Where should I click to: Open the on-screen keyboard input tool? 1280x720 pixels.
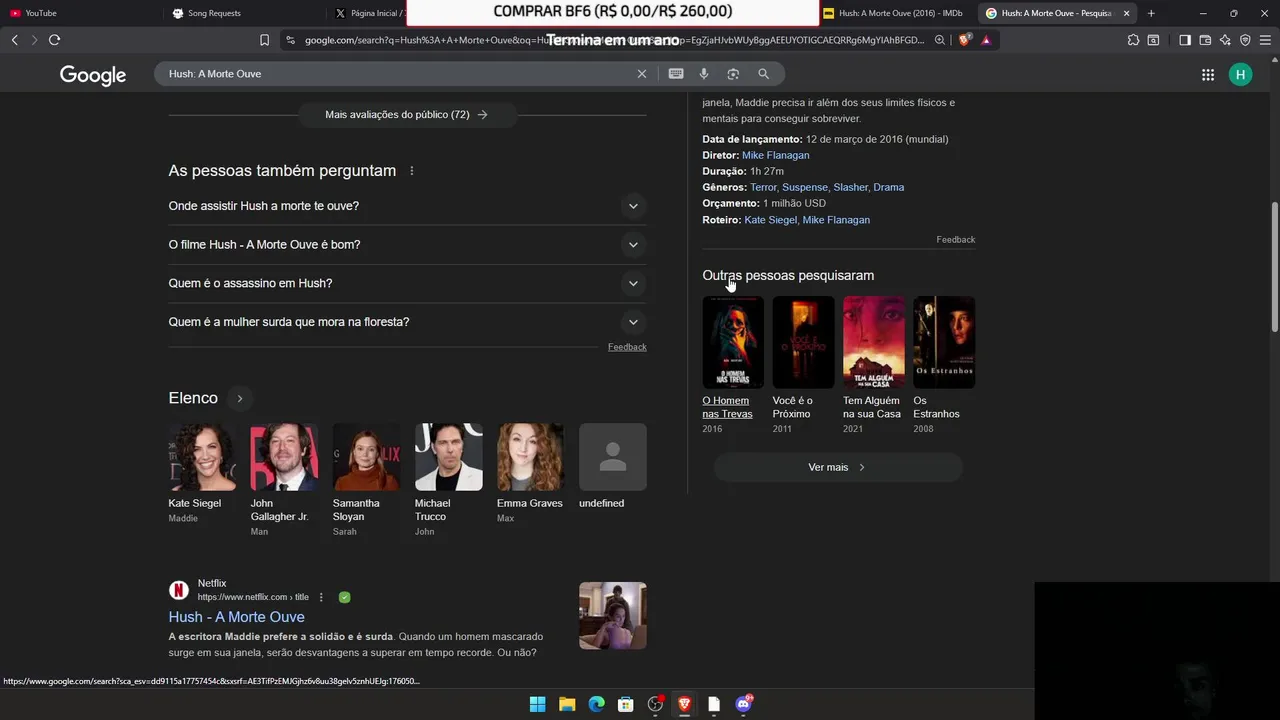[x=676, y=74]
